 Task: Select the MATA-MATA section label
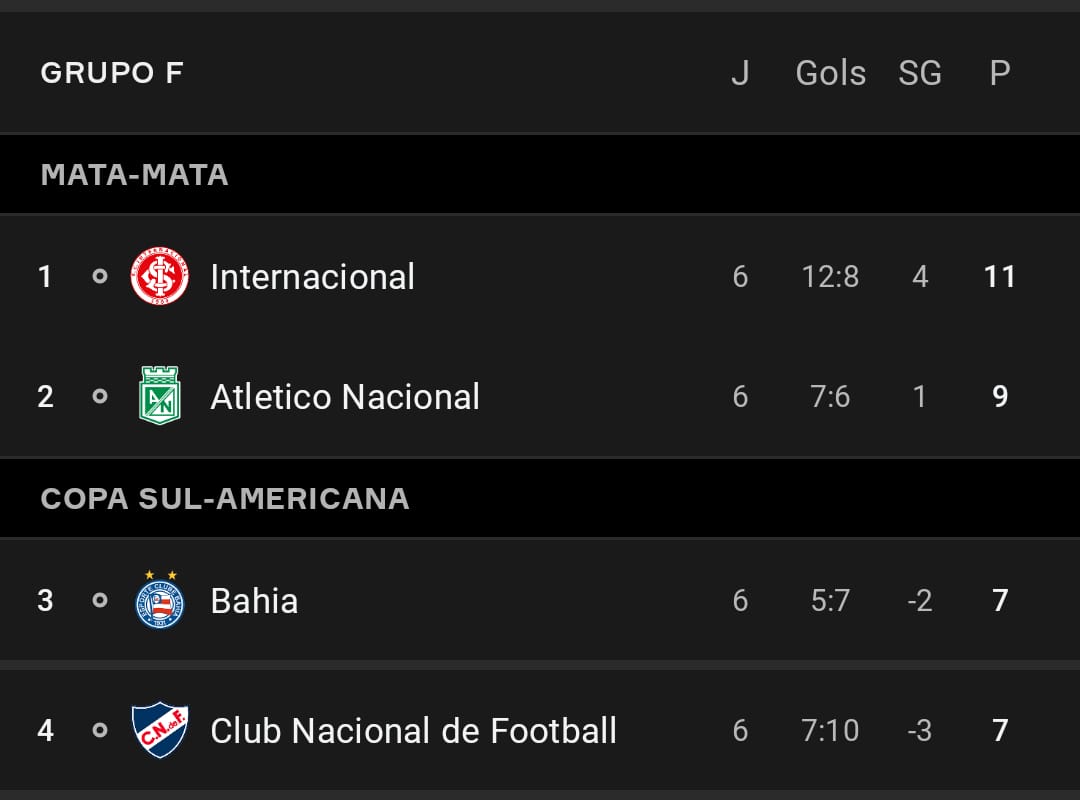point(134,174)
